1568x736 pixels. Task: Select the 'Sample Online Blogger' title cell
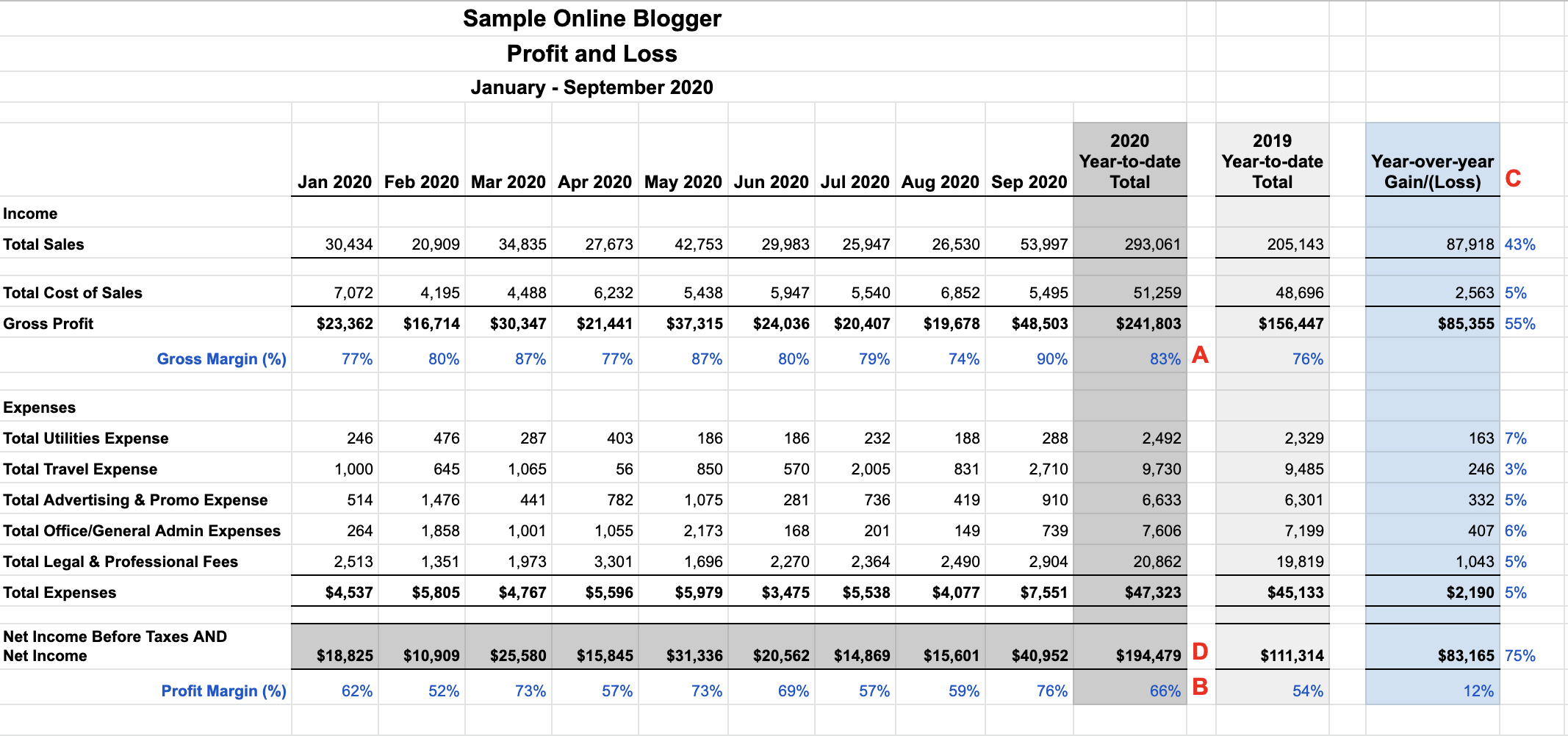click(x=592, y=18)
